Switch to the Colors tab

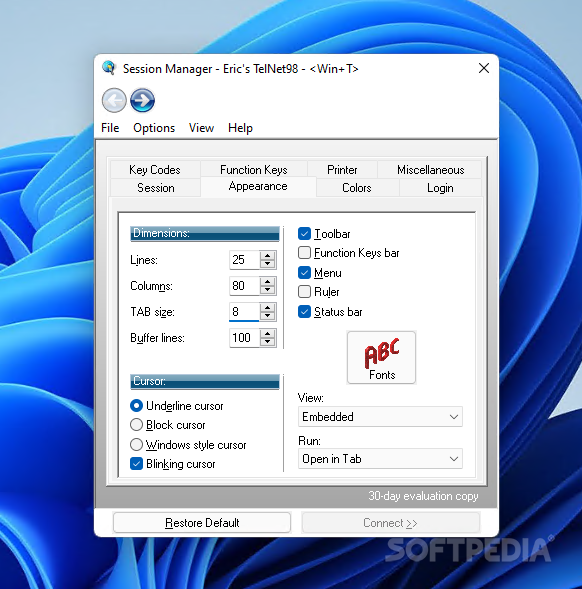357,188
